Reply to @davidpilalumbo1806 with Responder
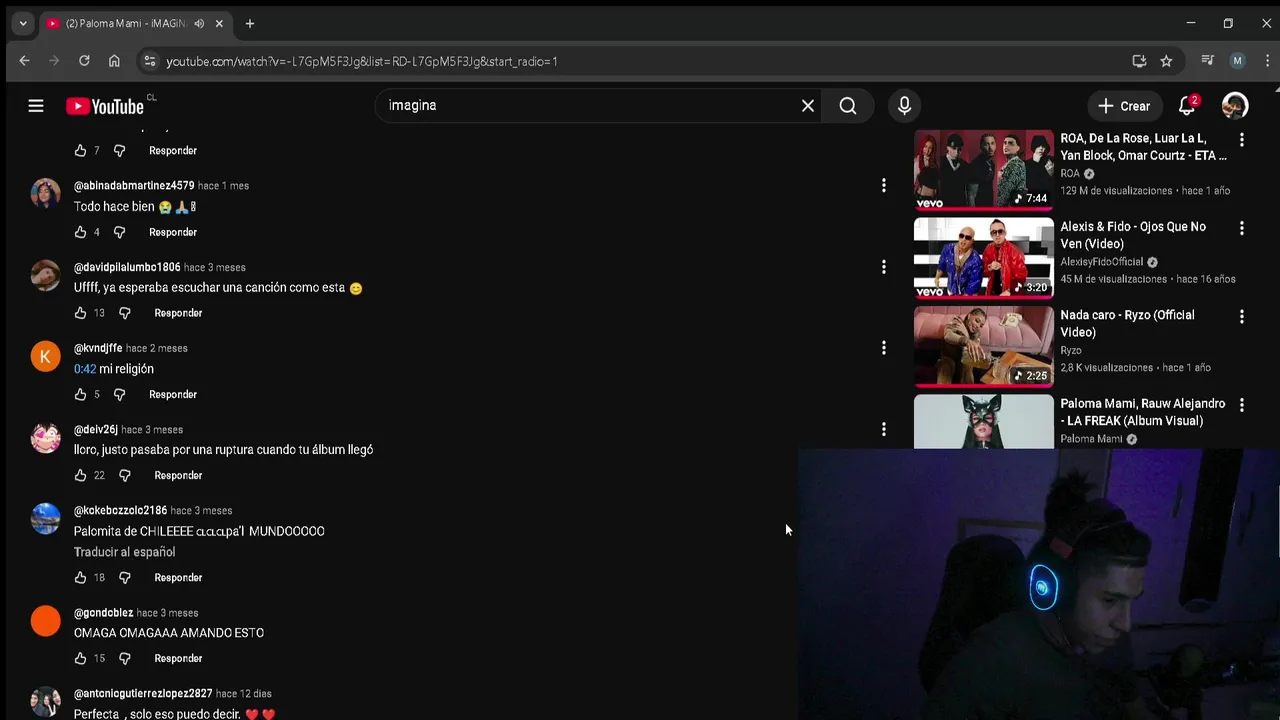Screen dimensions: 1280x720 point(178,313)
